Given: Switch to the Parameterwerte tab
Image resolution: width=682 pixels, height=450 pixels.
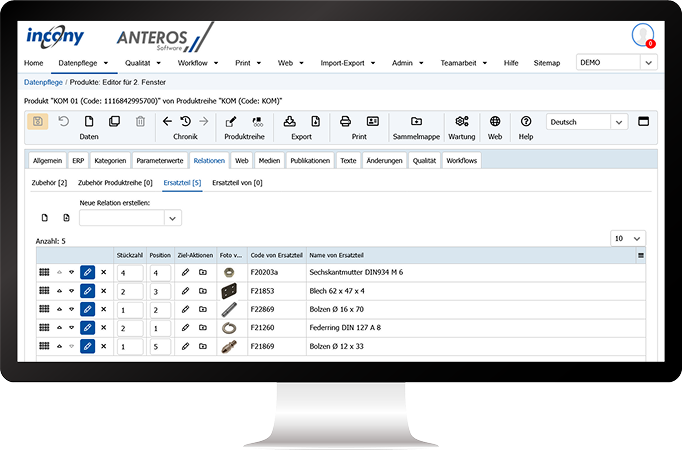Looking at the screenshot, I should [160, 160].
